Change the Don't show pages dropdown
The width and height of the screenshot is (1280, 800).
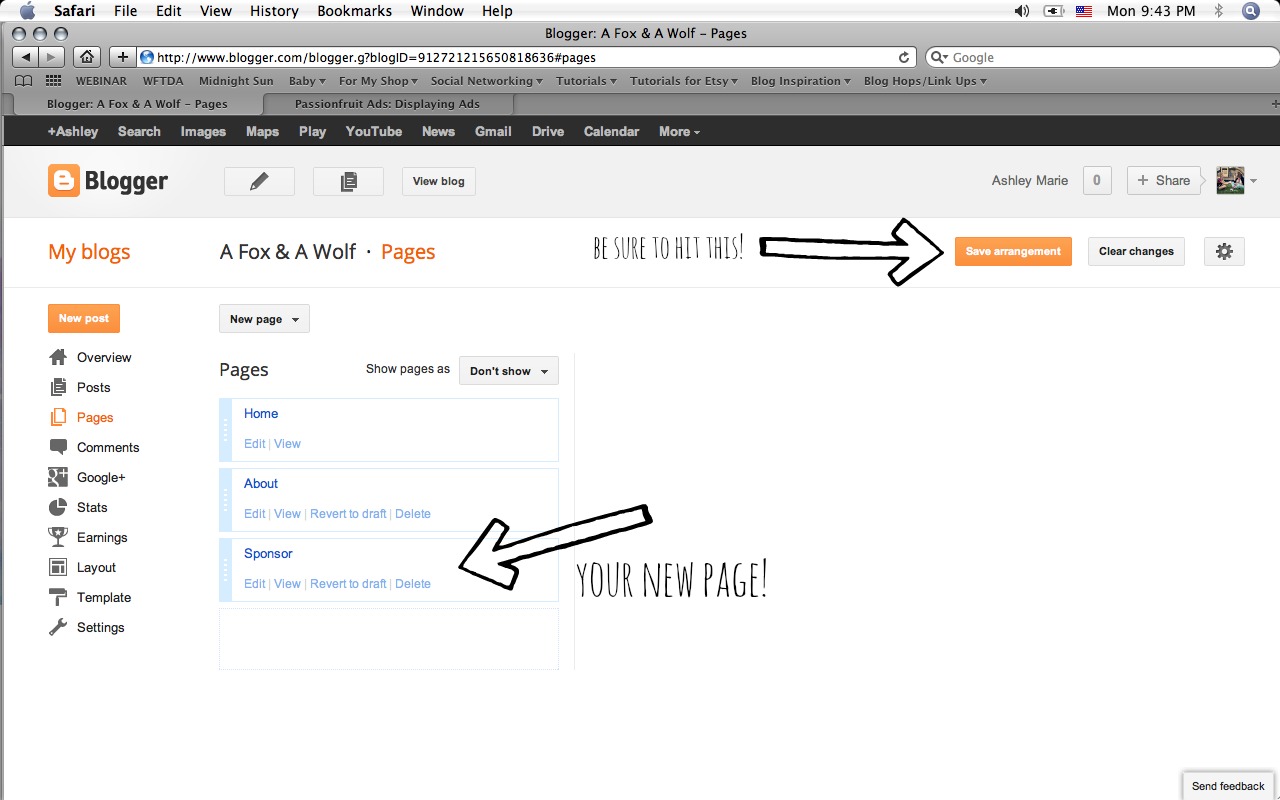click(x=508, y=370)
